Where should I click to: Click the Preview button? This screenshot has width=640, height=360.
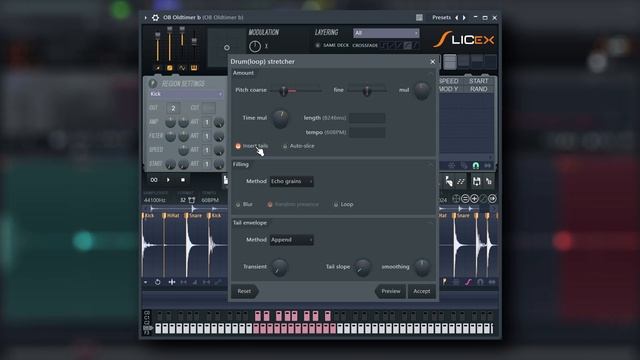[x=391, y=291]
